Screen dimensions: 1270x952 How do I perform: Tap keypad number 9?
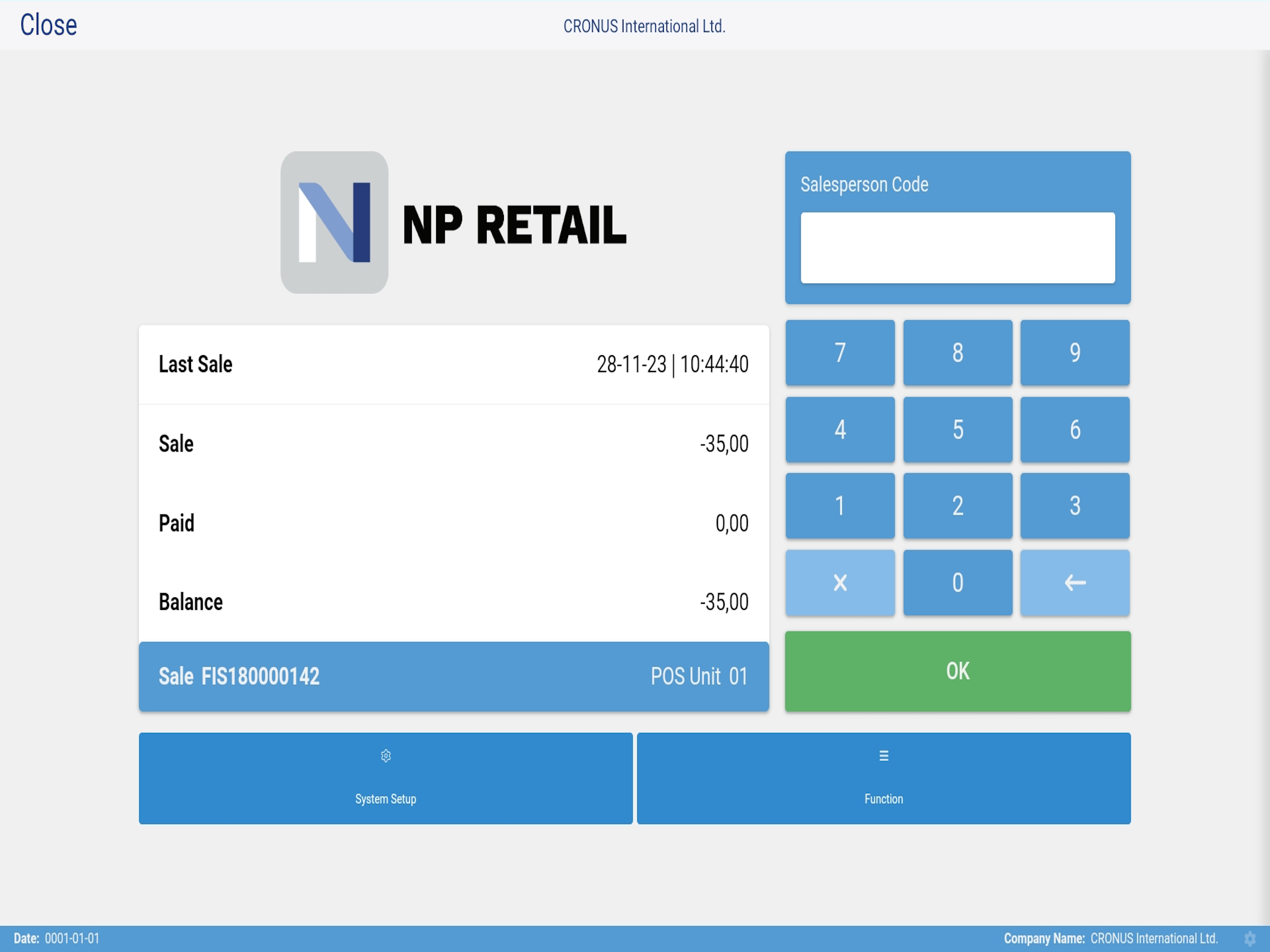point(1075,352)
